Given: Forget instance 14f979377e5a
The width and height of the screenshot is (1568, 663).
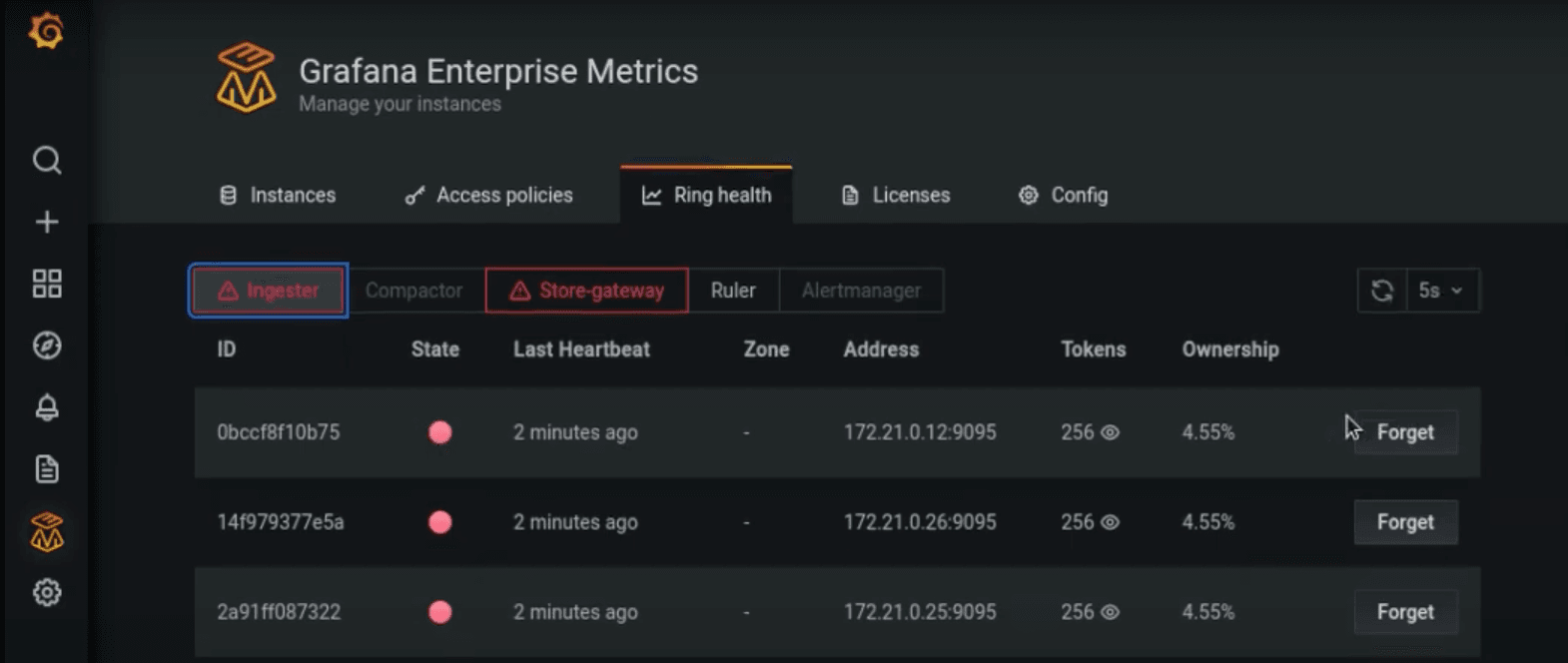Looking at the screenshot, I should click(x=1405, y=522).
